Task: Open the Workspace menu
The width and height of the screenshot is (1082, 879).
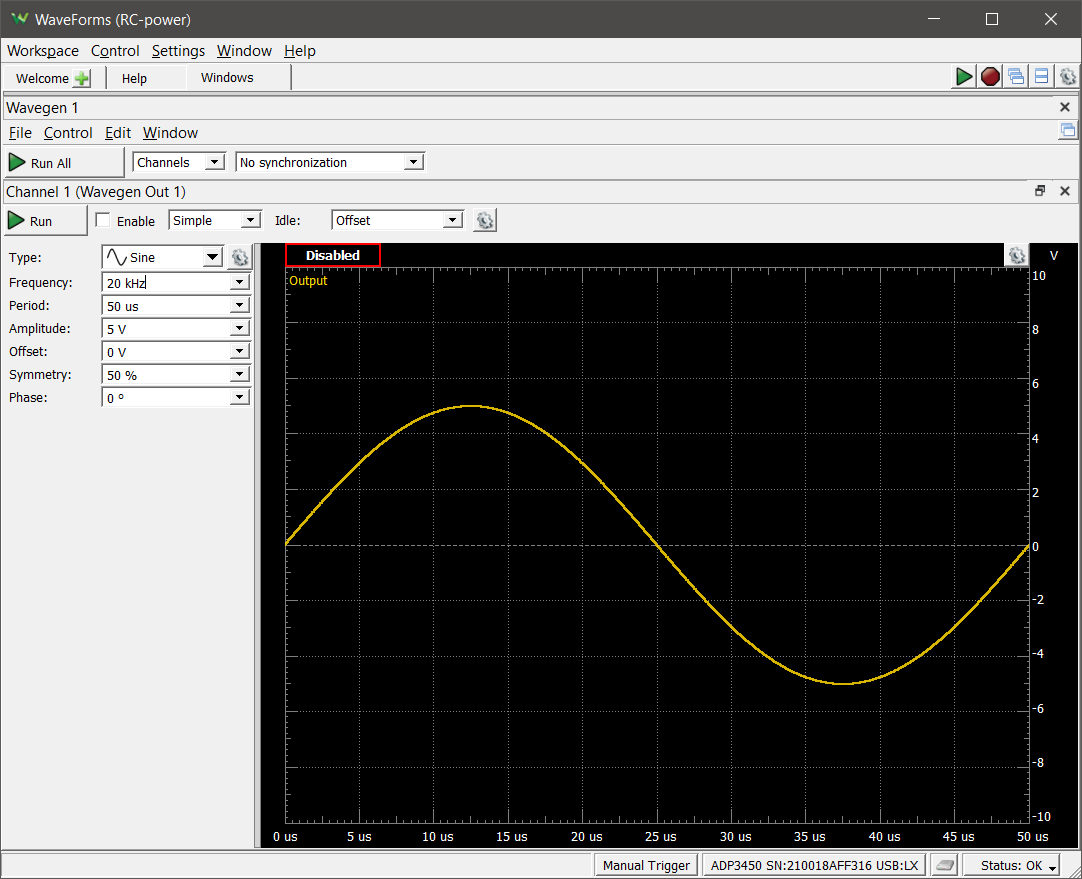Action: (43, 51)
